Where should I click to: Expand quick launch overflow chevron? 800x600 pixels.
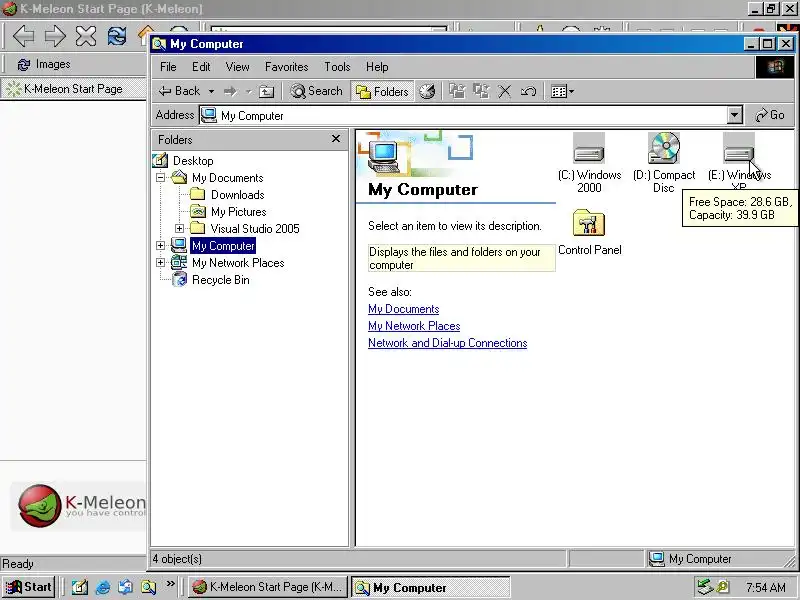(x=170, y=583)
